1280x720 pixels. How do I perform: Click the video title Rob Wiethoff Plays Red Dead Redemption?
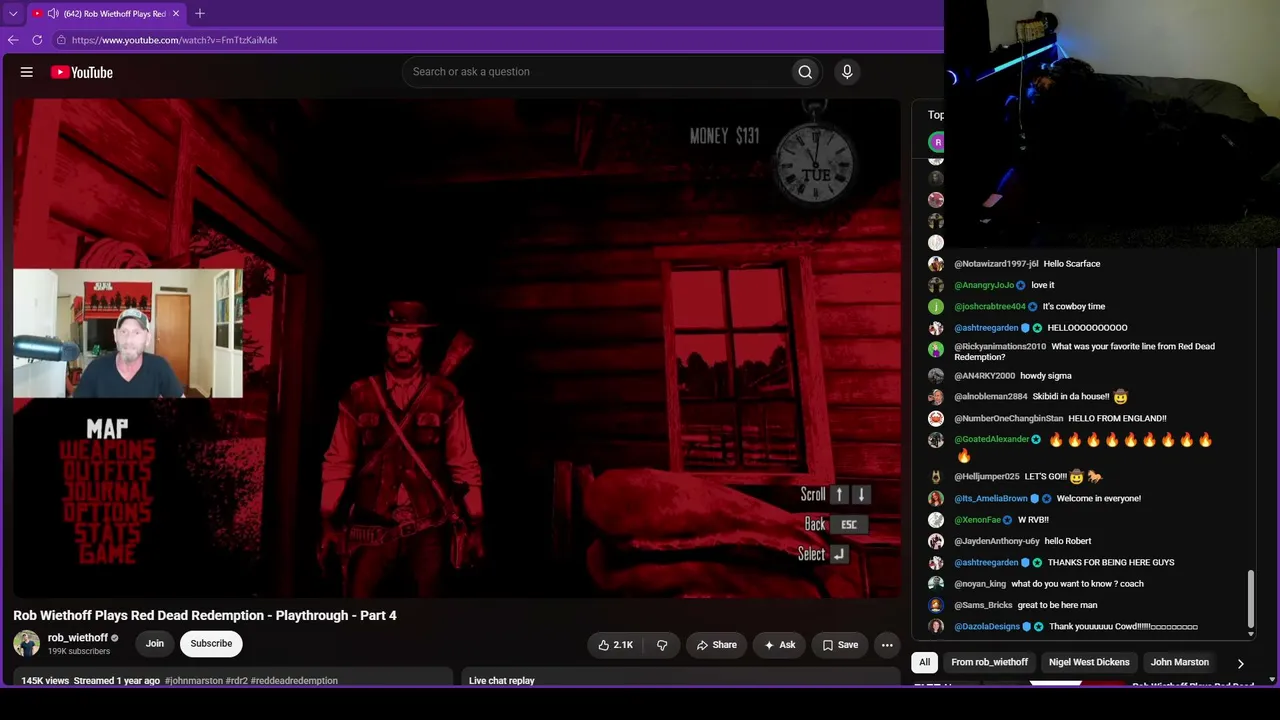coord(205,615)
